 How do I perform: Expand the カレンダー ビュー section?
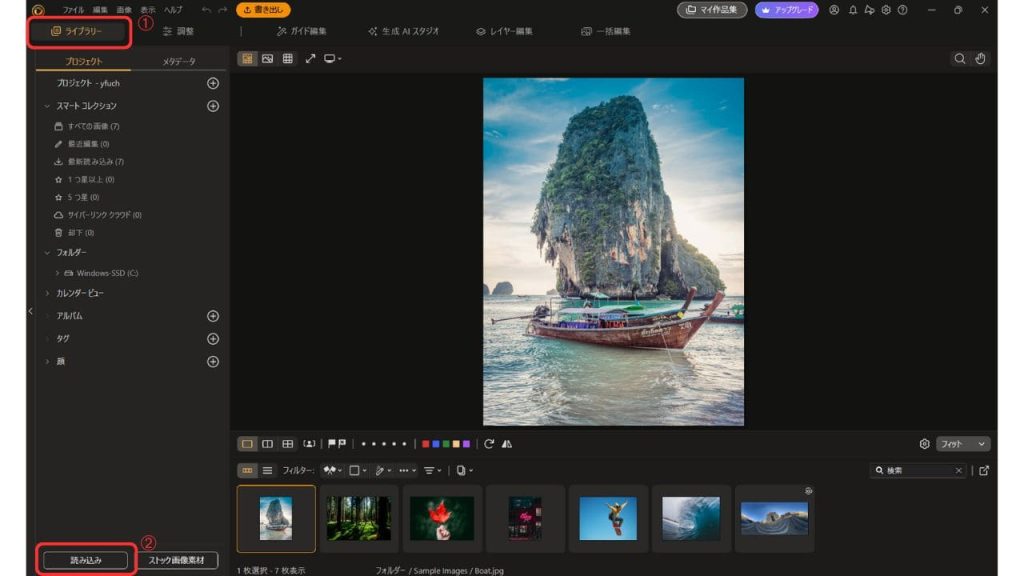47,293
